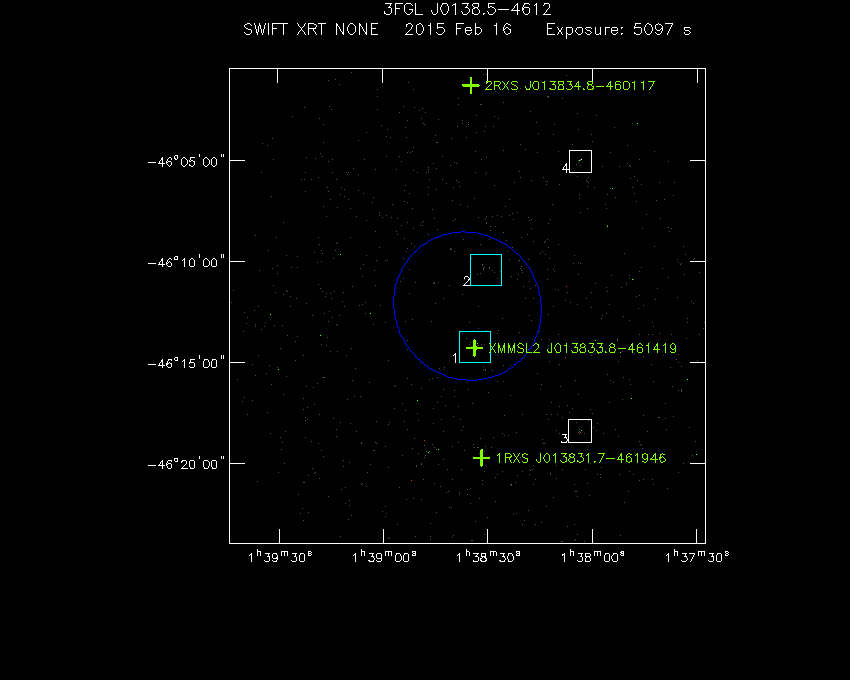Click declination label -46°05'00"
Image resolution: width=850 pixels, height=680 pixels.
[x=186, y=162]
